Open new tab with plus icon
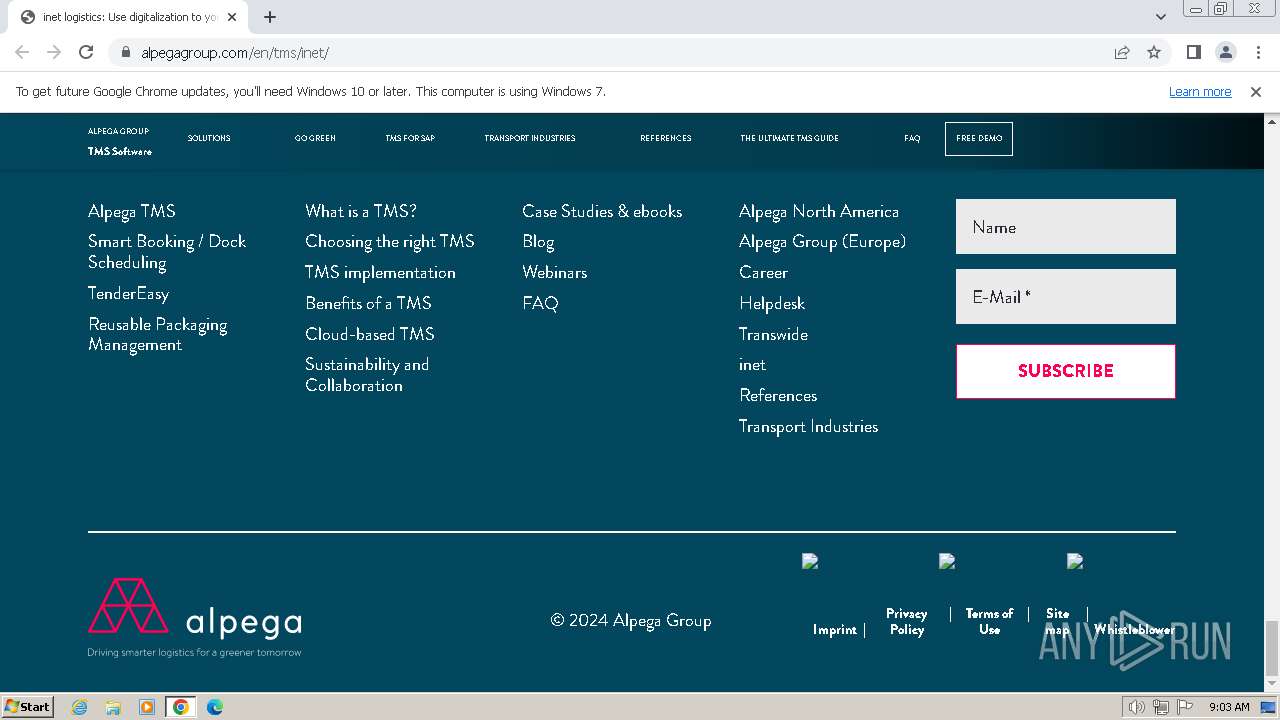This screenshot has width=1280, height=720. pyautogui.click(x=270, y=17)
